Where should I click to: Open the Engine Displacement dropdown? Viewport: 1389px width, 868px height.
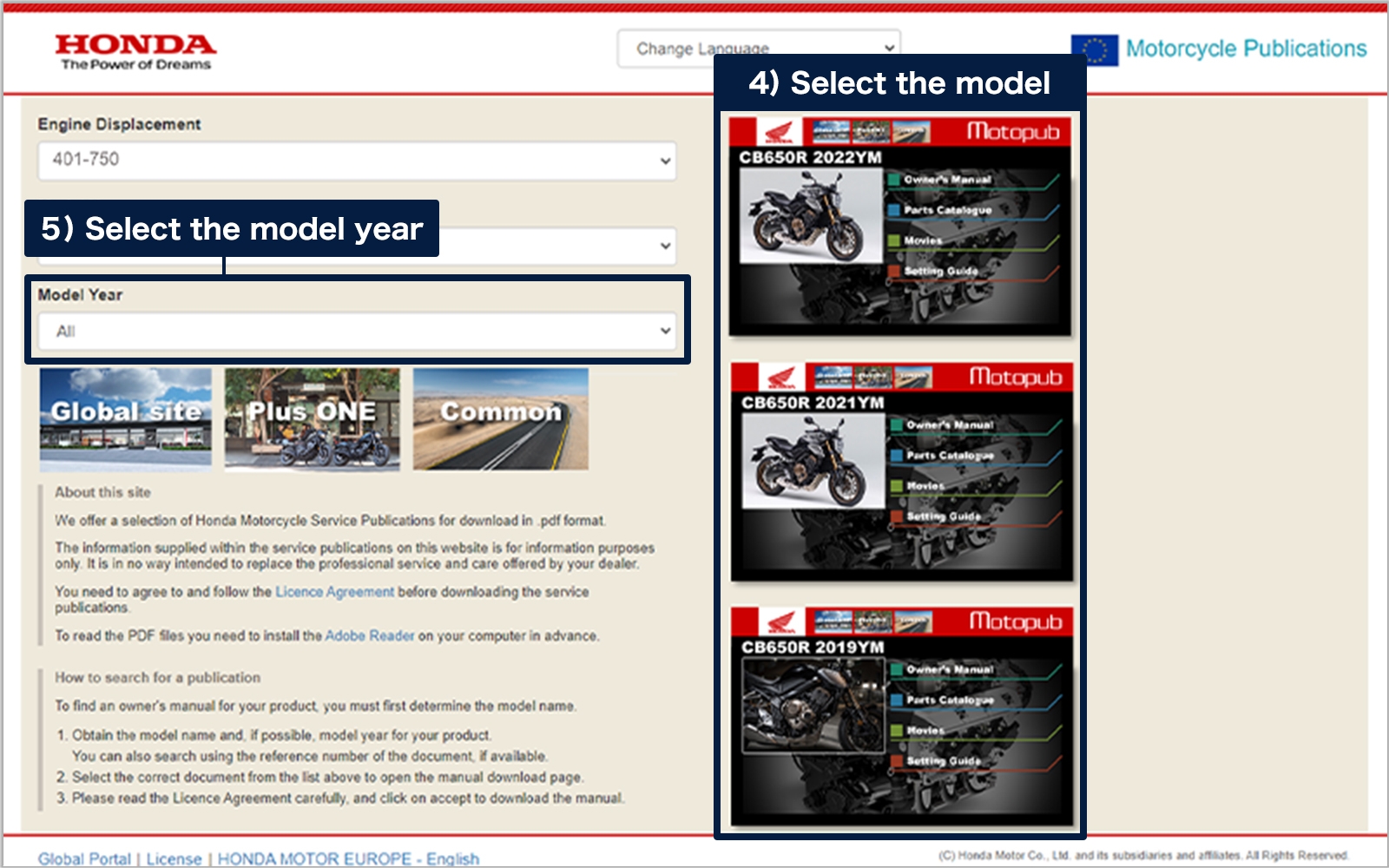coord(356,161)
